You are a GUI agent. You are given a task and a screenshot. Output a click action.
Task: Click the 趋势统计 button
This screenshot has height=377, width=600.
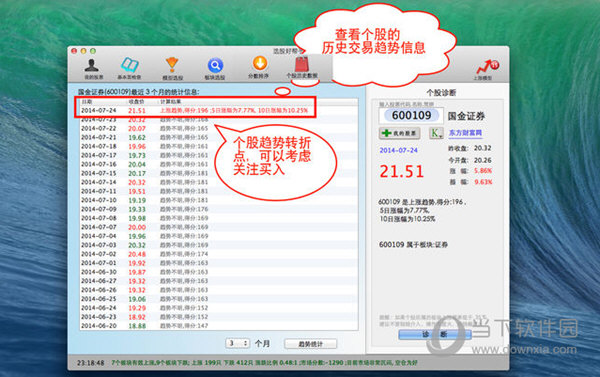(x=310, y=344)
